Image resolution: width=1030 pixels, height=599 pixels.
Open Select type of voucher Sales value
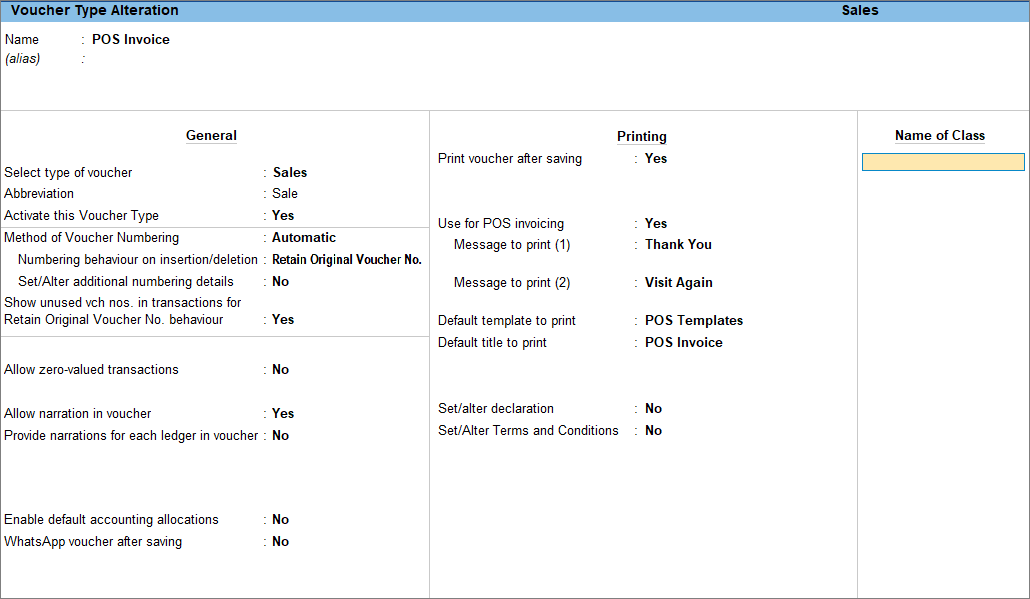290,172
